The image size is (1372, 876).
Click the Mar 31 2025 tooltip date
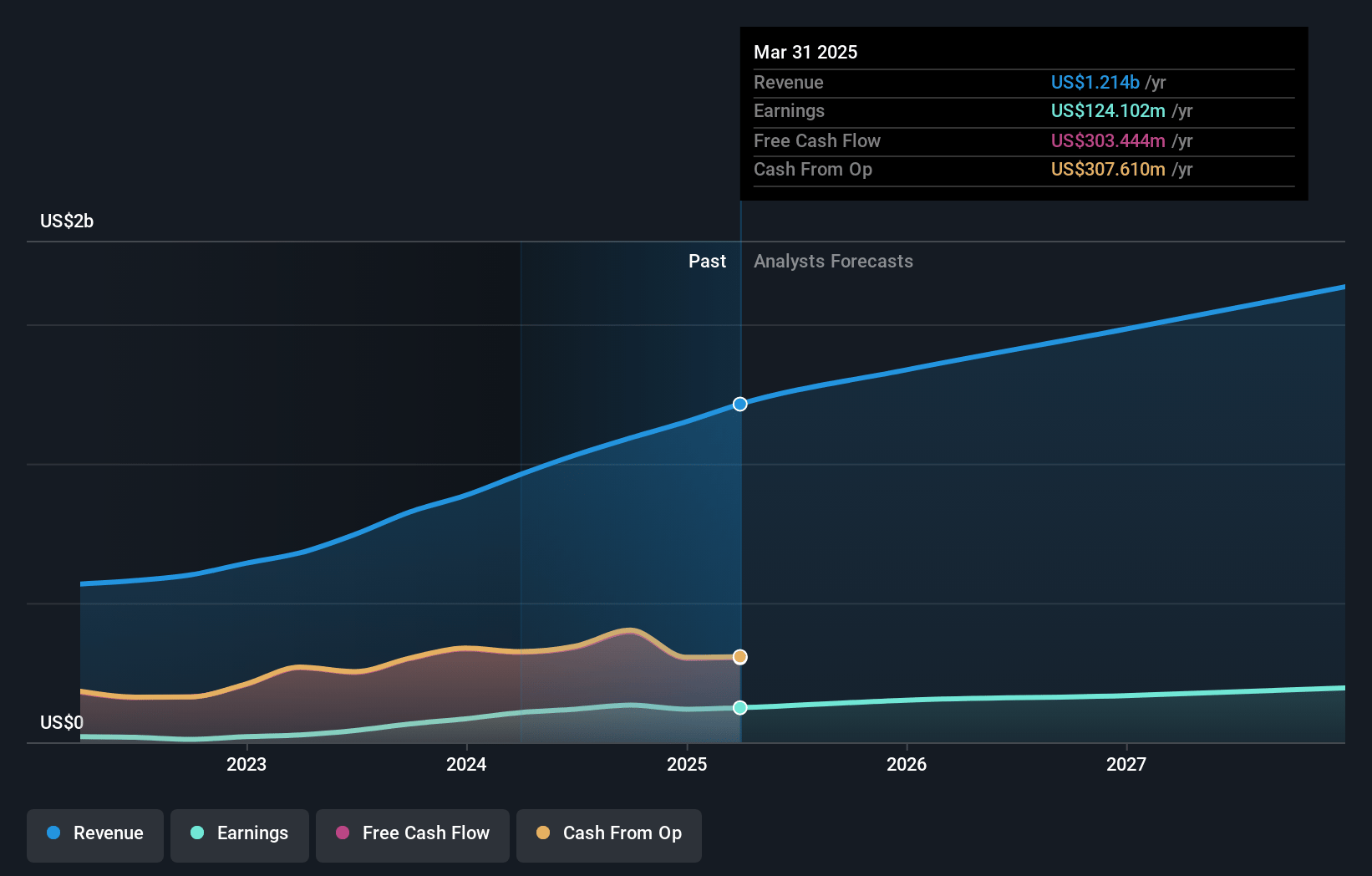[805, 52]
